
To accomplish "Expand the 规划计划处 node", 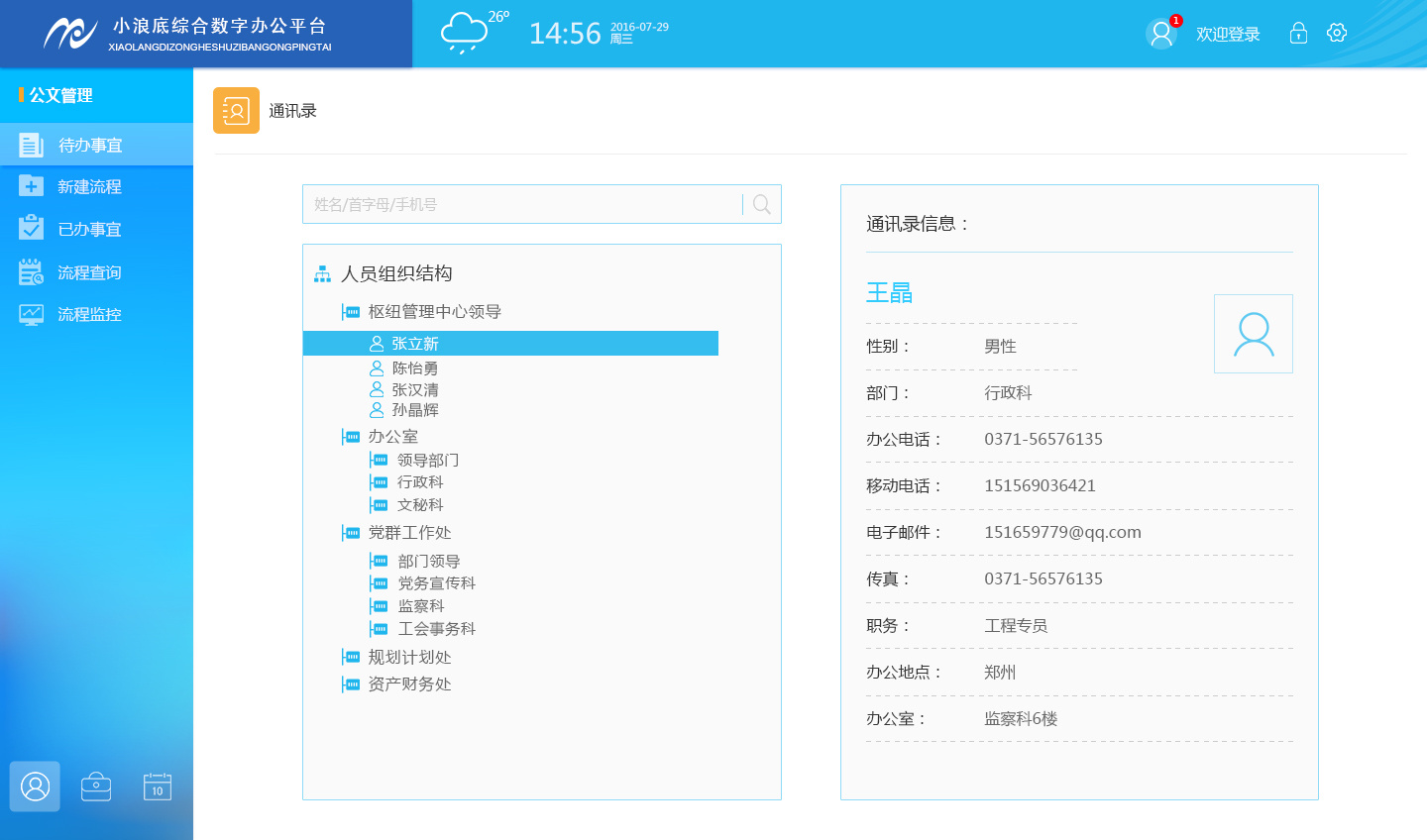I will coord(351,657).
